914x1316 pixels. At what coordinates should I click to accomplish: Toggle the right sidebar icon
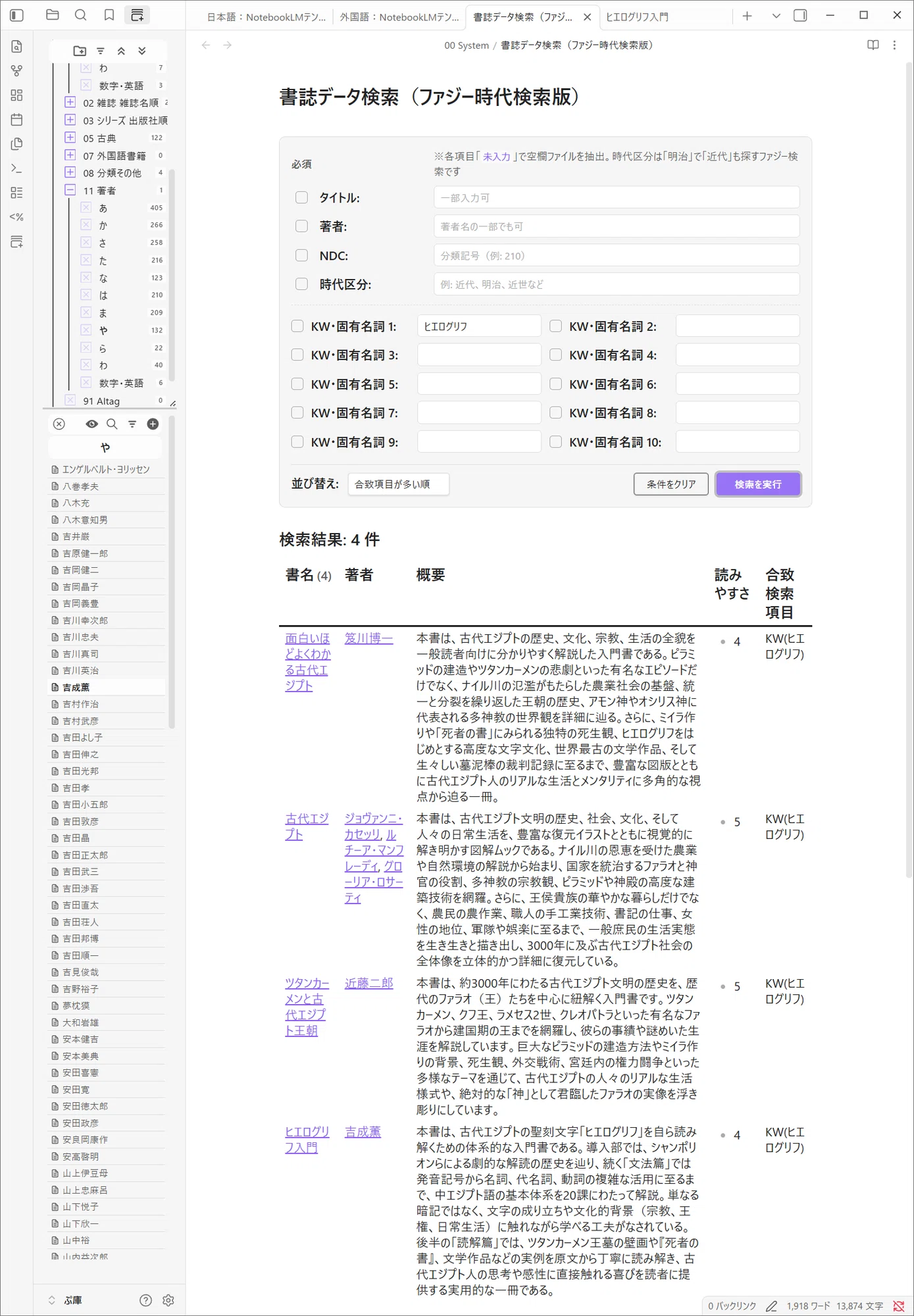(x=800, y=15)
